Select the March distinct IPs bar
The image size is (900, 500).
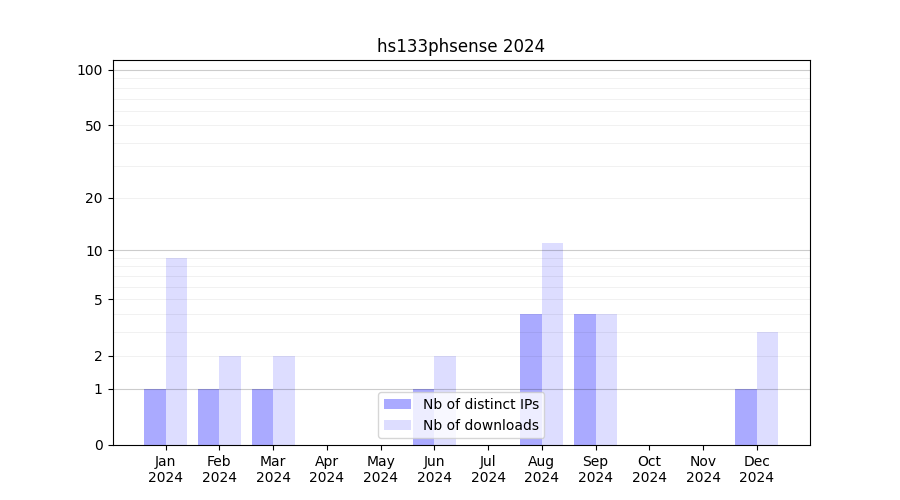point(262,417)
